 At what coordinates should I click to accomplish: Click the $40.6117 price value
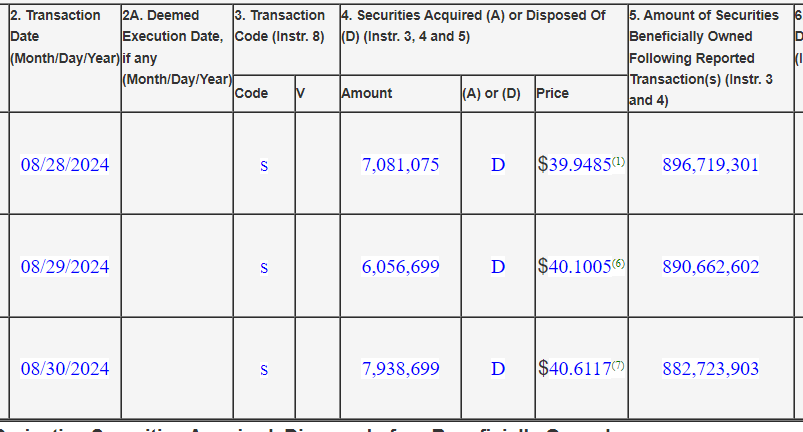pos(574,369)
